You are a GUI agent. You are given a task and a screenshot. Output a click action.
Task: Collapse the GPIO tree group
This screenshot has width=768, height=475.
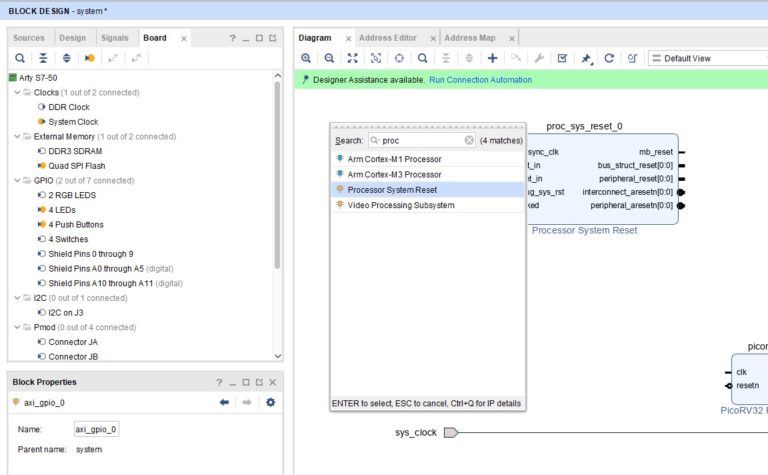pyautogui.click(x=17, y=180)
